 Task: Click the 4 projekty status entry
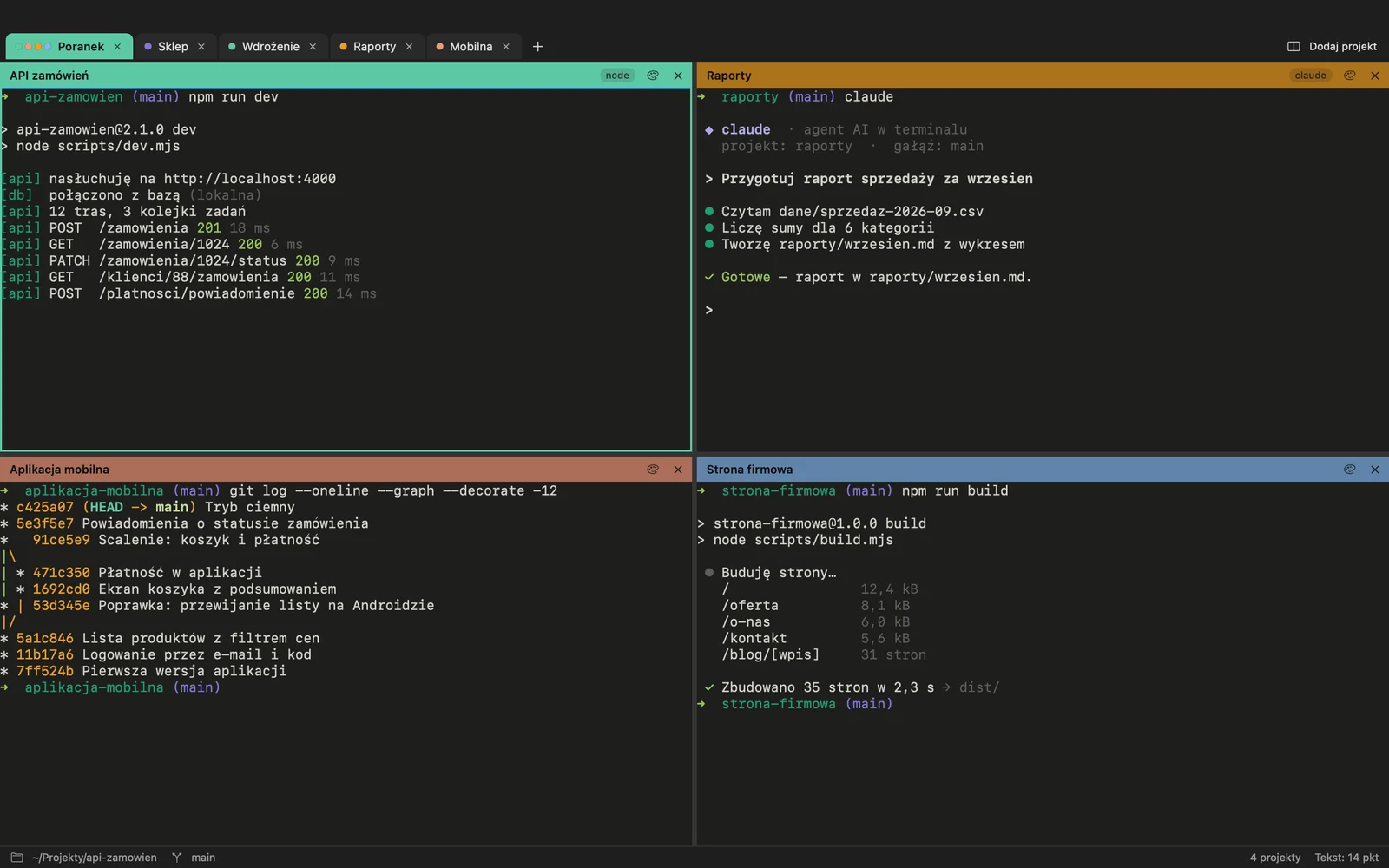[1275, 858]
